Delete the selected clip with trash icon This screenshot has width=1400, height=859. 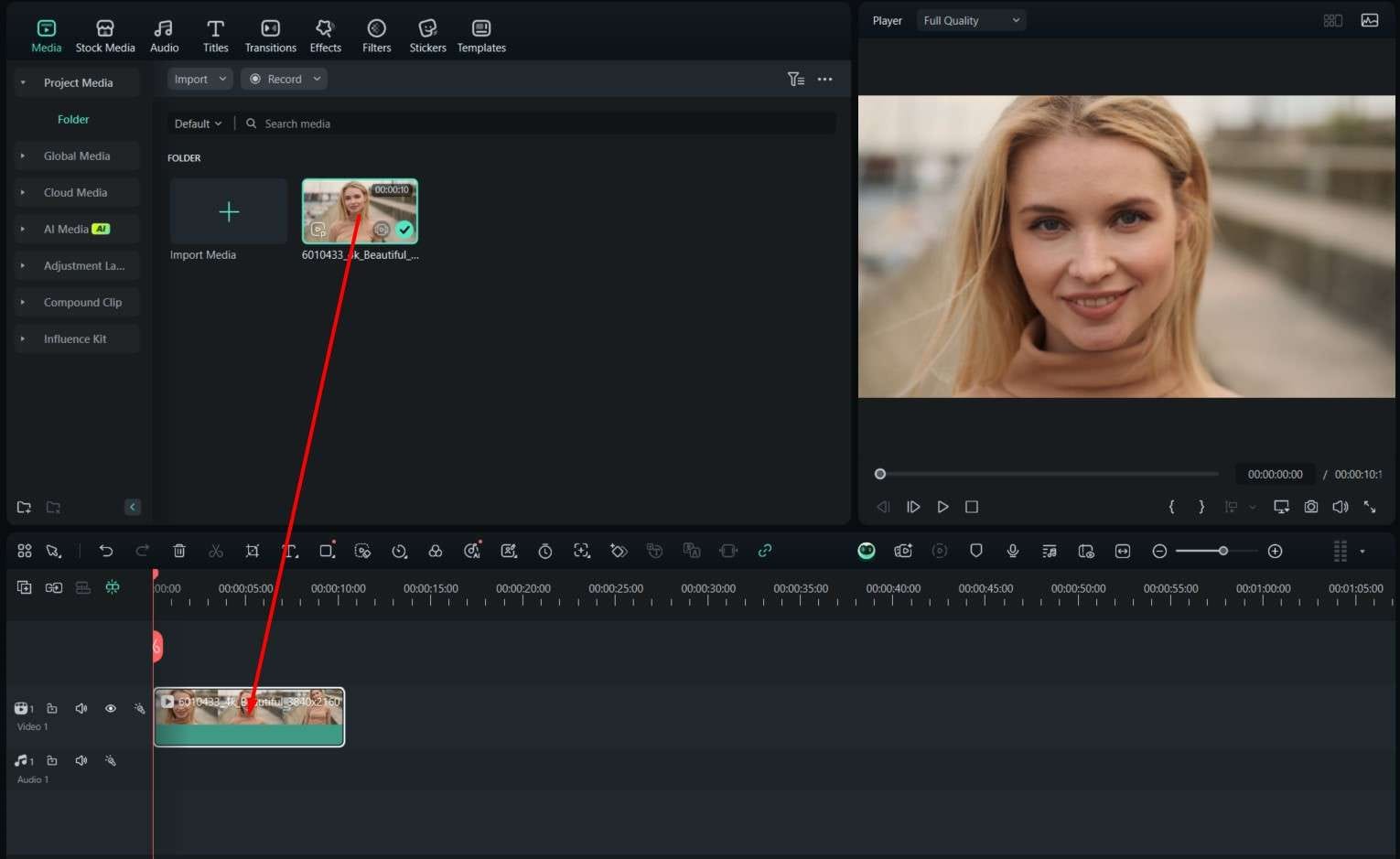179,551
